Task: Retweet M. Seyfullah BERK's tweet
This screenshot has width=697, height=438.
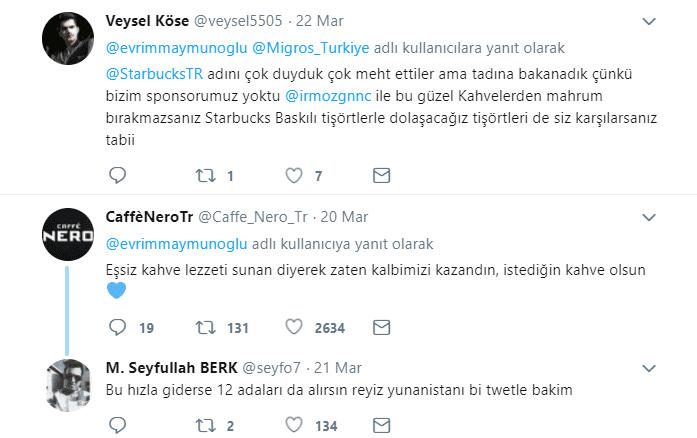Action: click(205, 427)
